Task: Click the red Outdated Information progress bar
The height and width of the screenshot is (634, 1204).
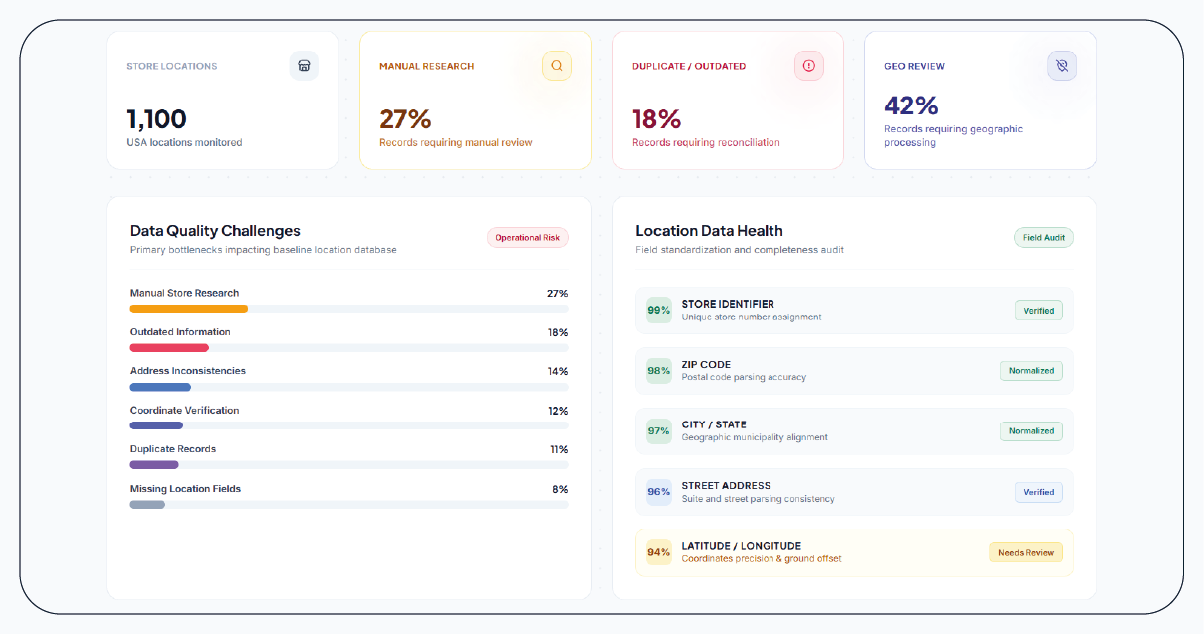Action: pos(169,348)
